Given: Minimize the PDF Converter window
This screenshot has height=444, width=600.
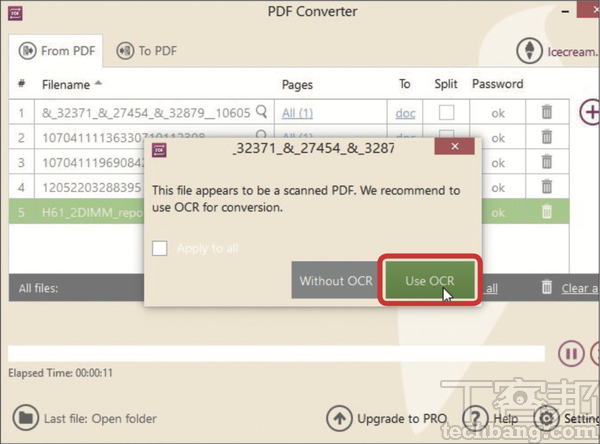Looking at the screenshot, I should (565, 11).
